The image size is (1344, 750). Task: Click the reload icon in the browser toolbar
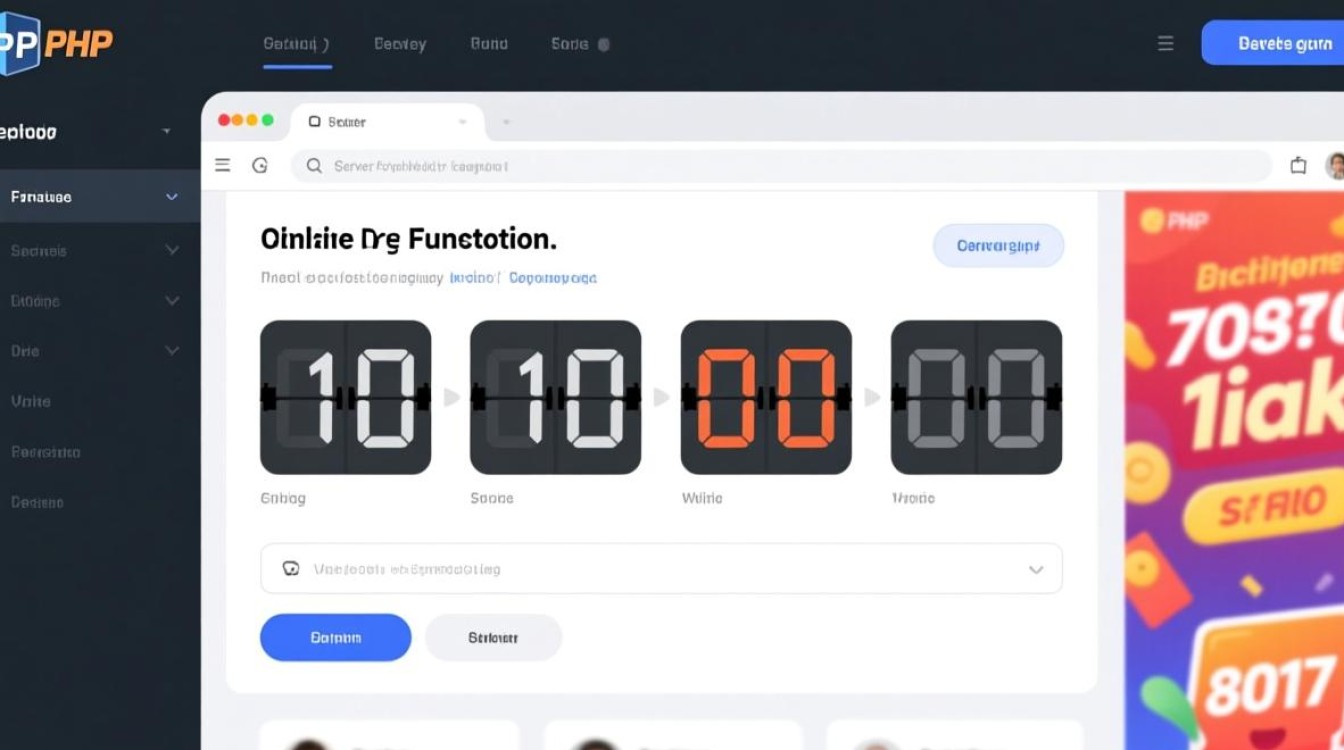(260, 166)
